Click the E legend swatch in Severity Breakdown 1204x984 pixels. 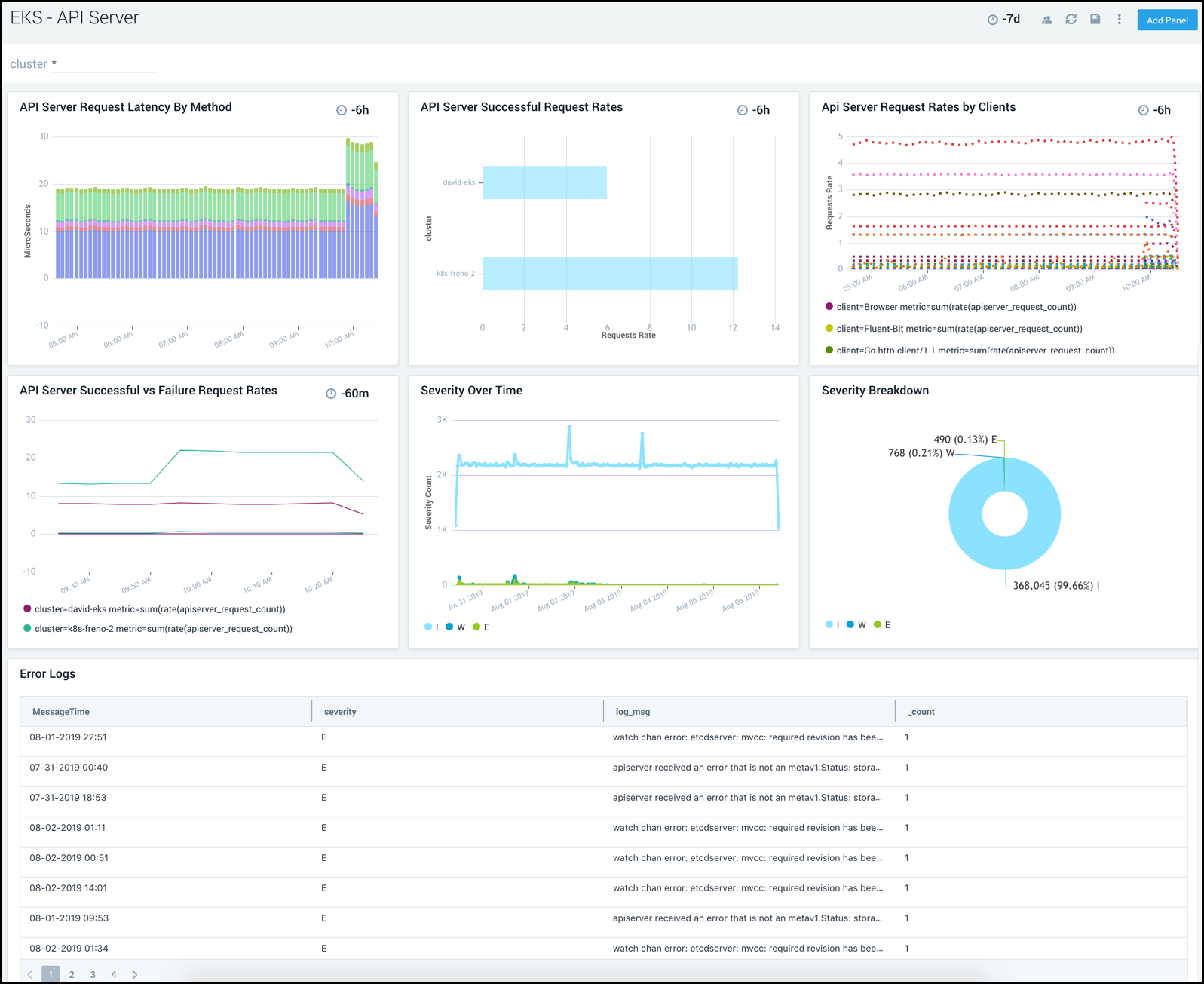[878, 624]
